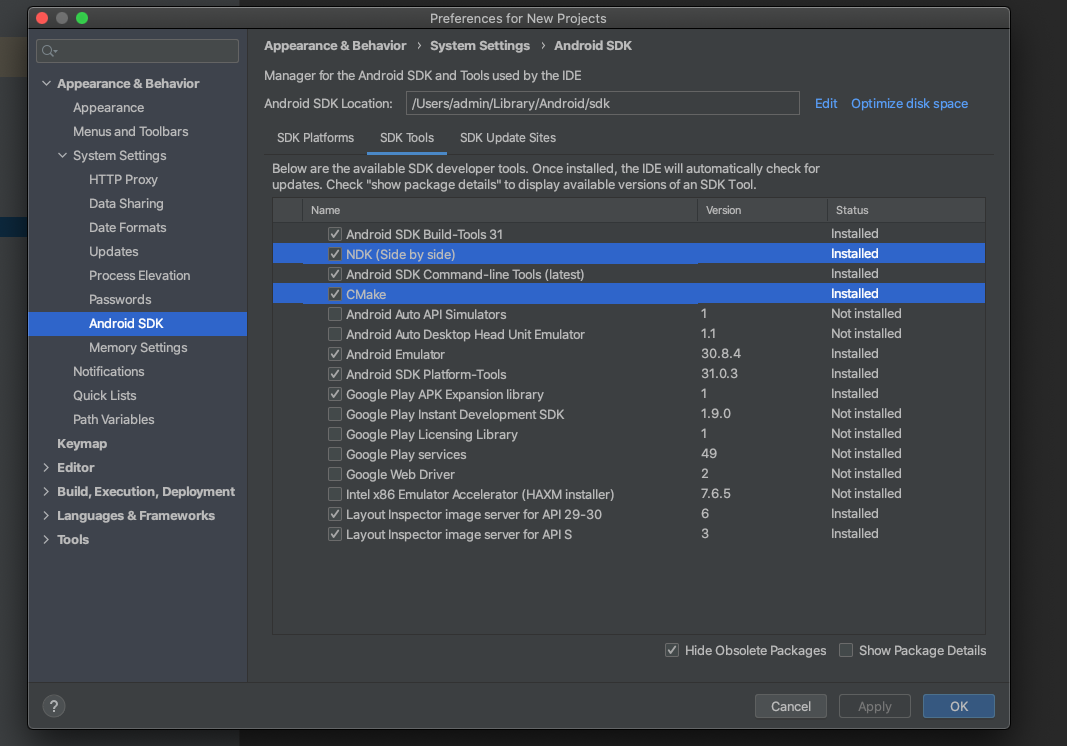Open Appearance settings page
The width and height of the screenshot is (1067, 746).
(x=108, y=108)
